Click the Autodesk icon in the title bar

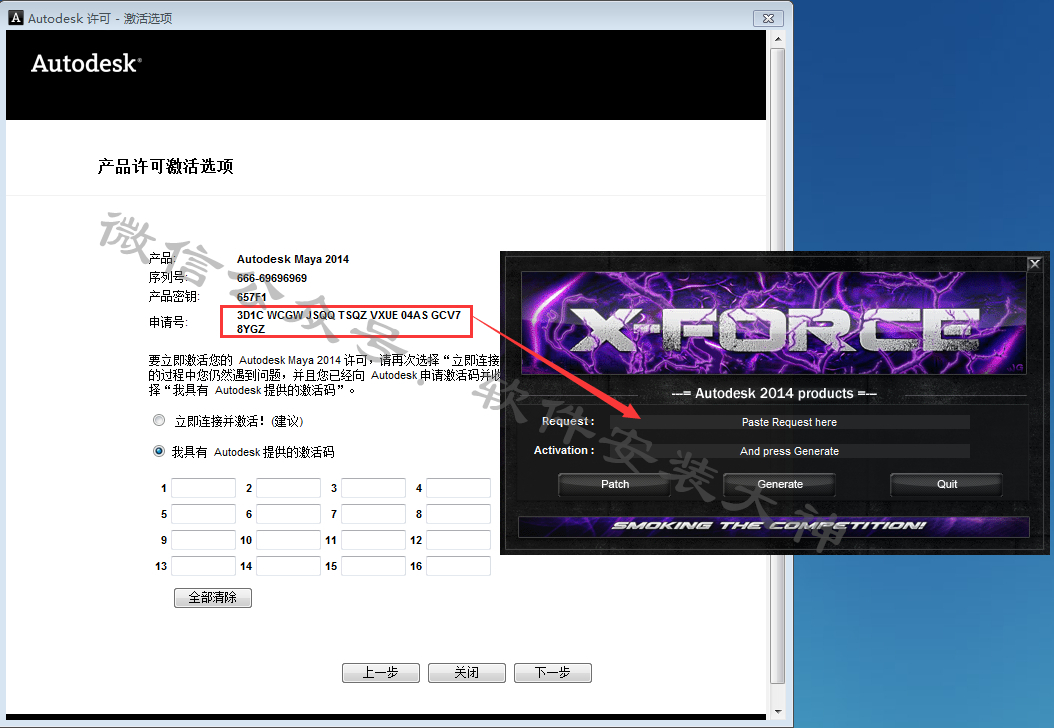tap(15, 18)
